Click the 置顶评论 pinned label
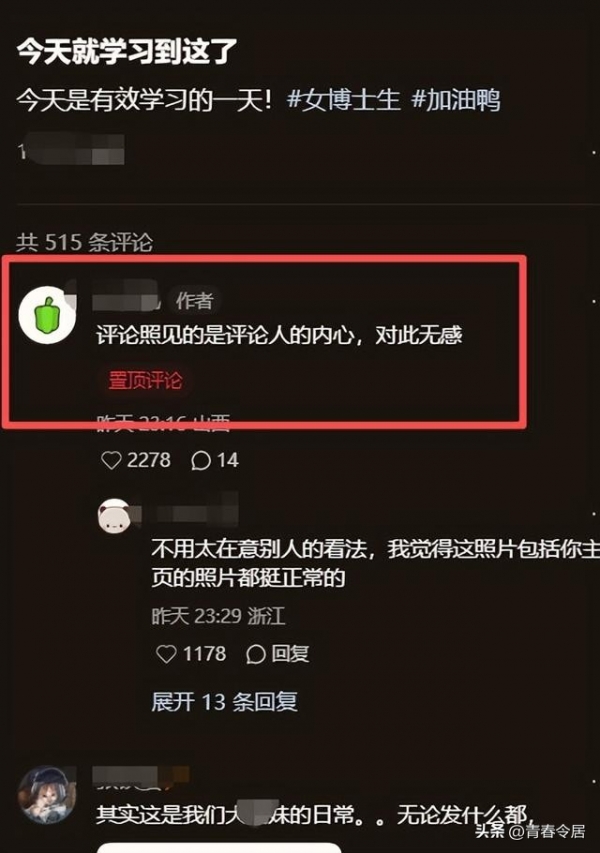600x853 pixels. tap(145, 380)
